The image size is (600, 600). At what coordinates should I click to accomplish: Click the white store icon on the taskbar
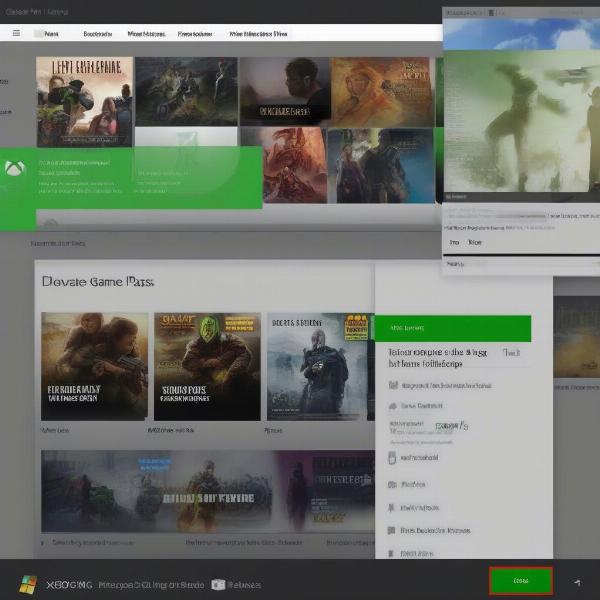[x=218, y=585]
